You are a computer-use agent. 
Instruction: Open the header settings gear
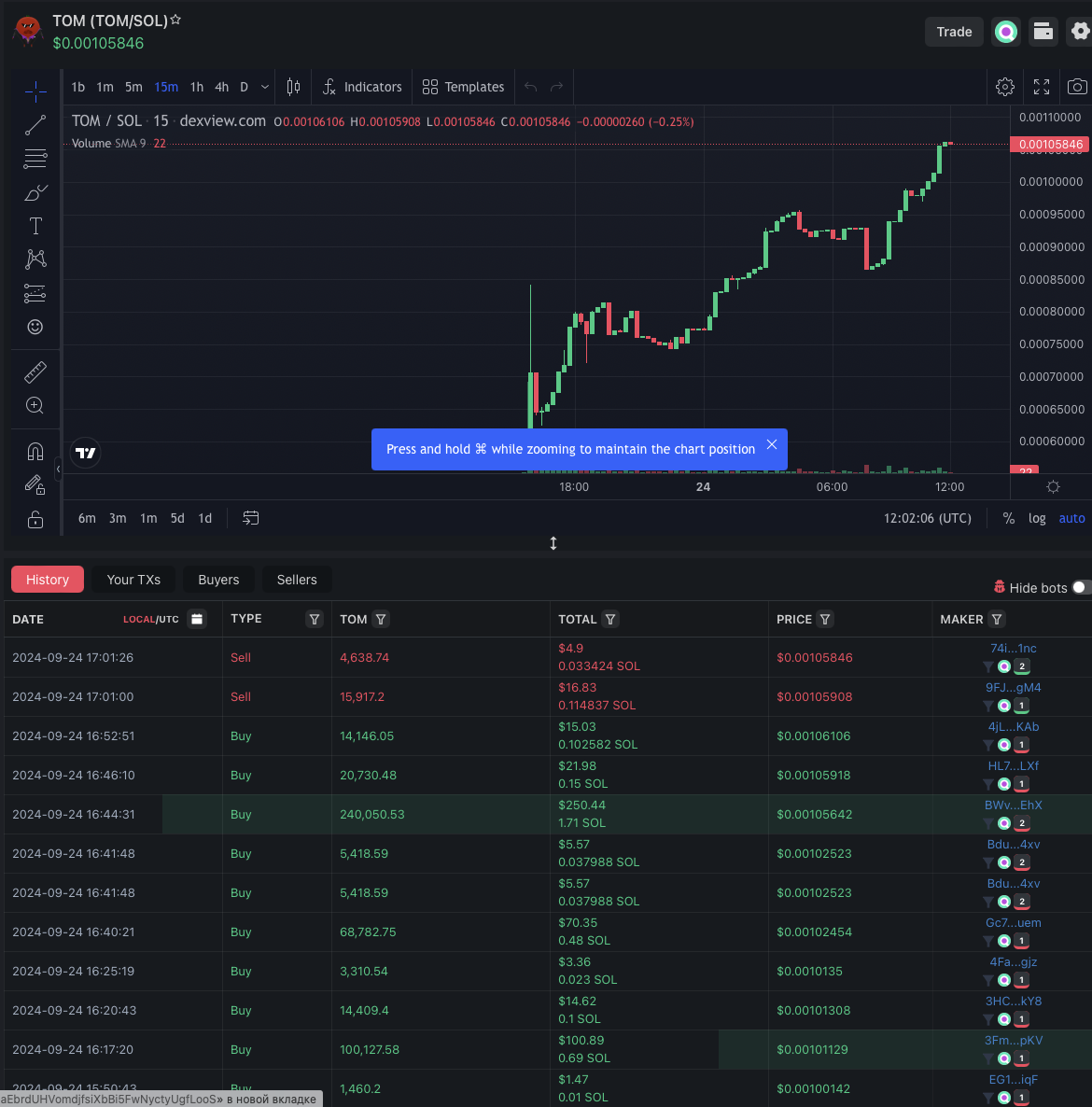pyautogui.click(x=1080, y=32)
